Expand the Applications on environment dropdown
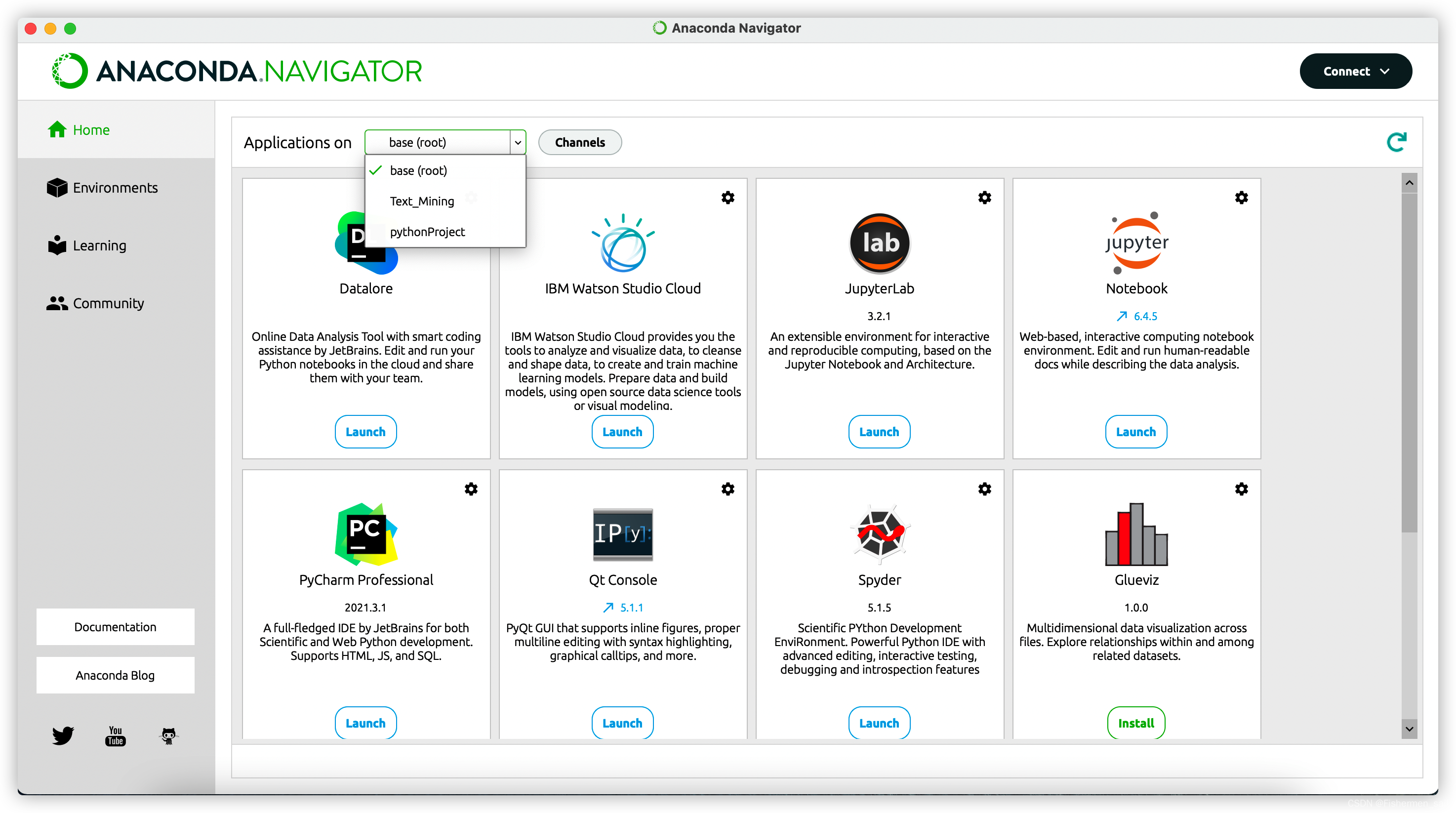 (x=446, y=141)
